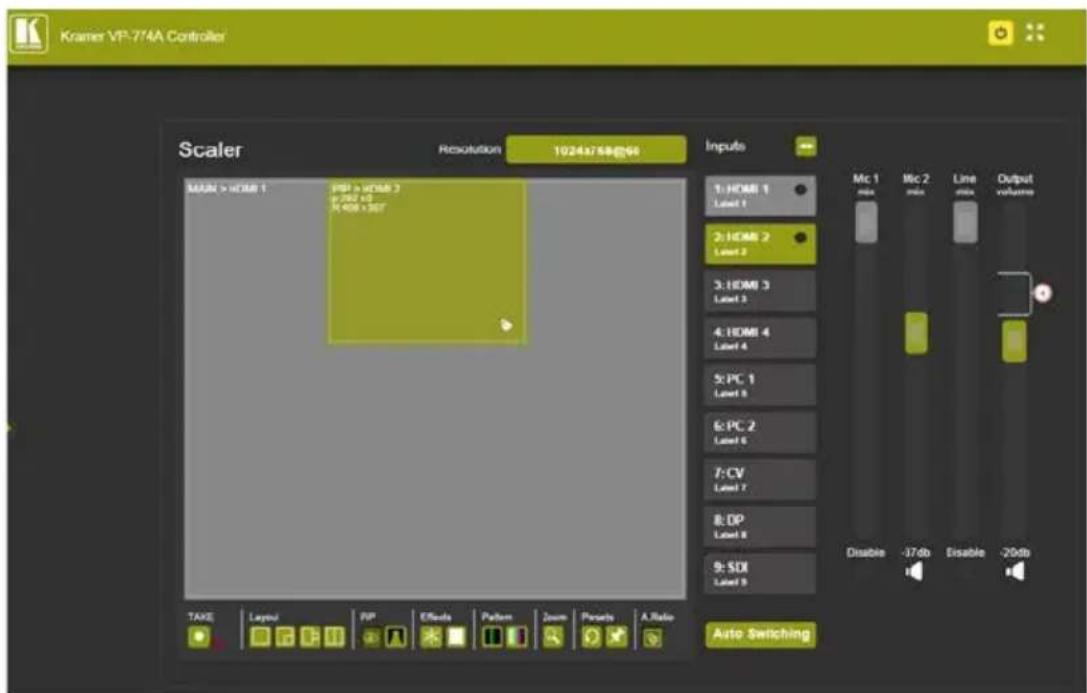Click the Presets recall circular-arrow icon
The height and width of the screenshot is (693, 1087).
pos(591,636)
